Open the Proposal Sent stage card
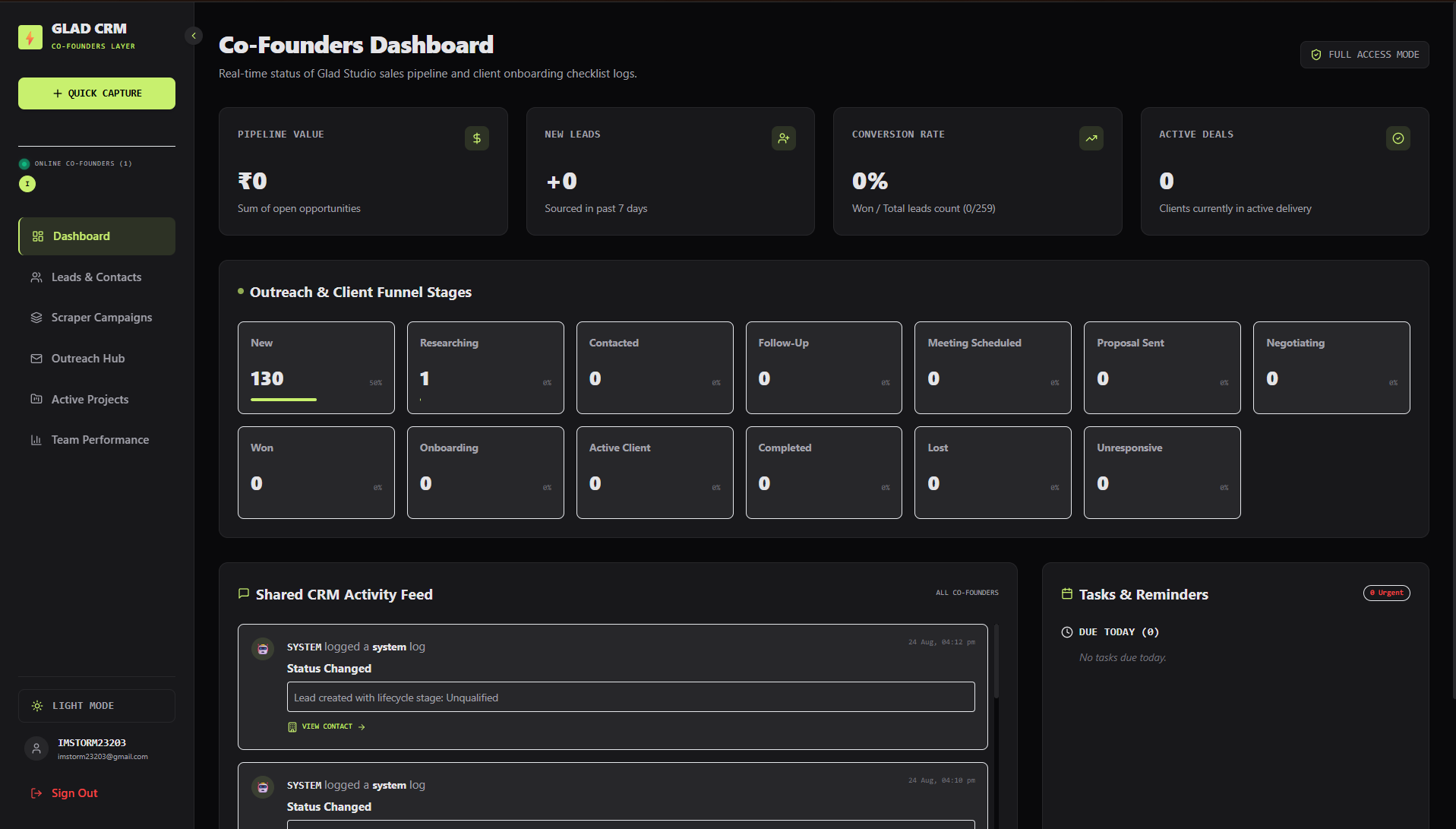This screenshot has height=829, width=1456. pyautogui.click(x=1162, y=368)
